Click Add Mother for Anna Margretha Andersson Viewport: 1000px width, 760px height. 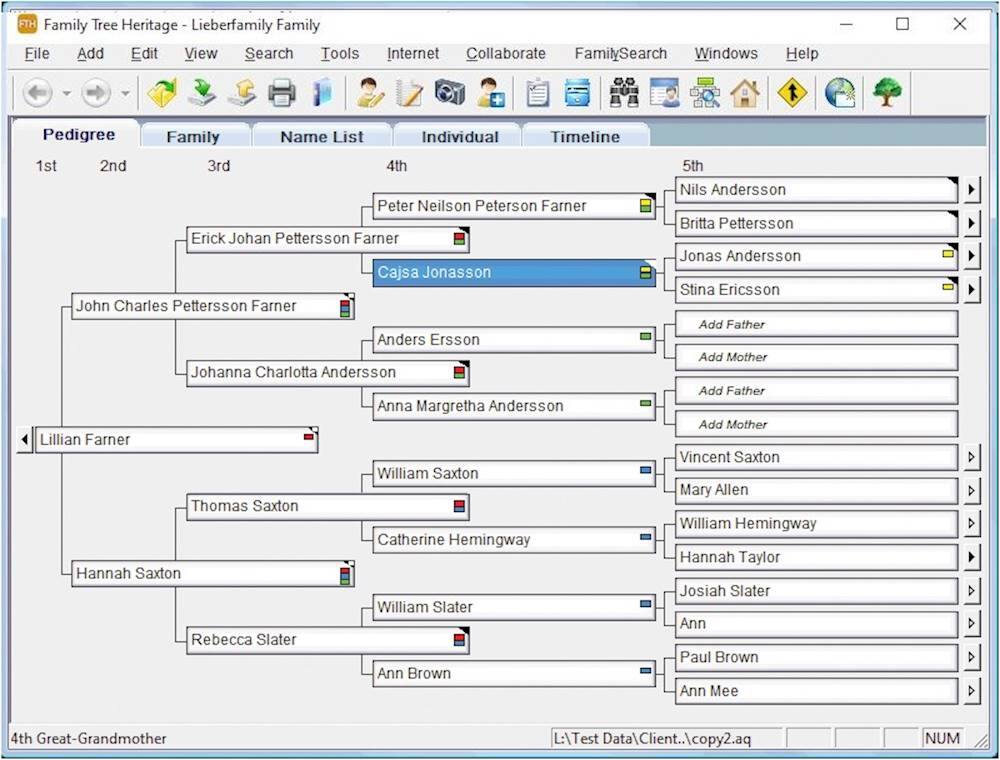pos(815,424)
